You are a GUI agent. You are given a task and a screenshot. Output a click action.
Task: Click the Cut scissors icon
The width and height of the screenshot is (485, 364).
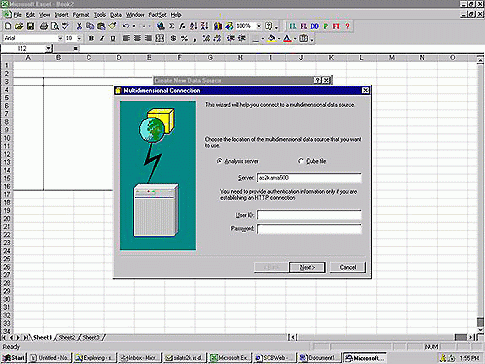79,26
